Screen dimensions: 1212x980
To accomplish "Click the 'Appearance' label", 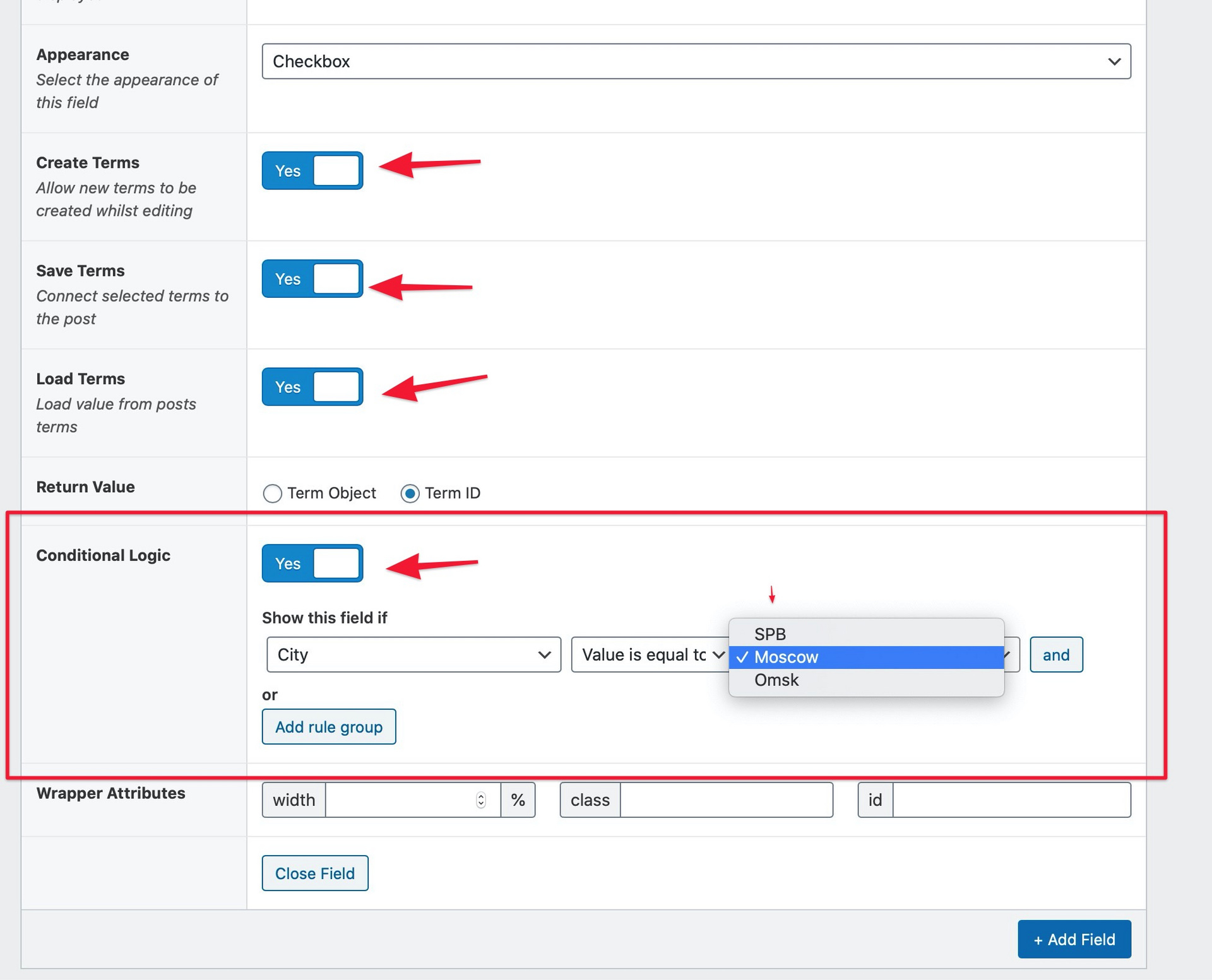I will click(83, 54).
